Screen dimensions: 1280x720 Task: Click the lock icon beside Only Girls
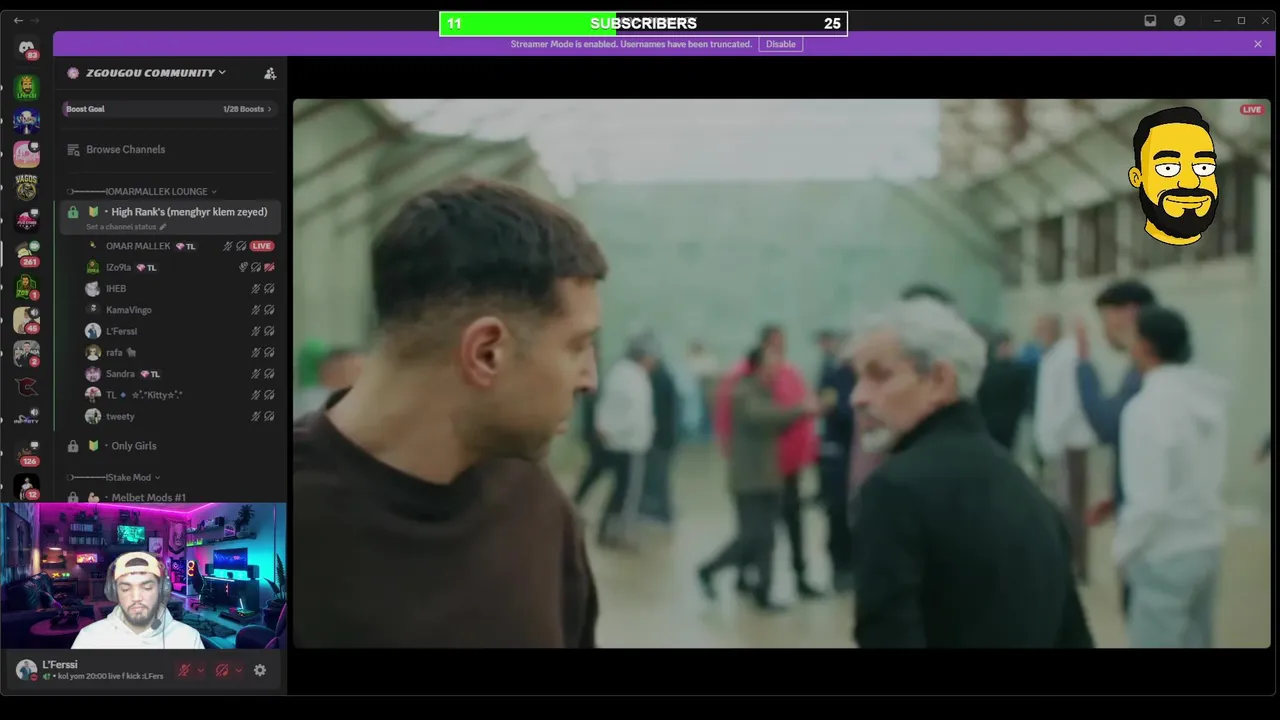coord(73,446)
